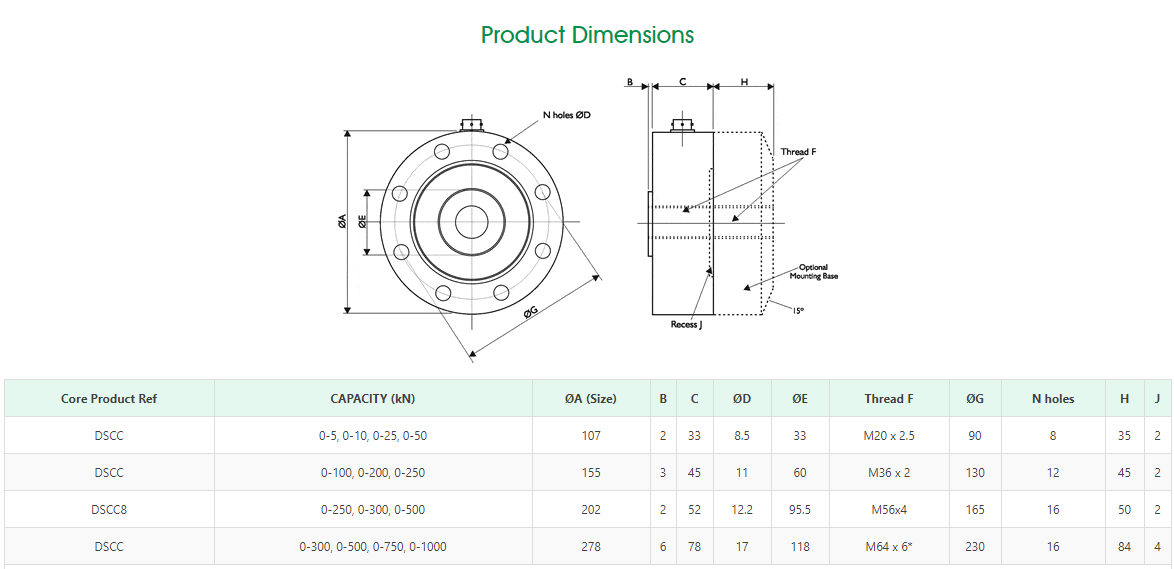Click the N holes ØD diagram annotation
This screenshot has height=569, width=1174.
[x=566, y=115]
